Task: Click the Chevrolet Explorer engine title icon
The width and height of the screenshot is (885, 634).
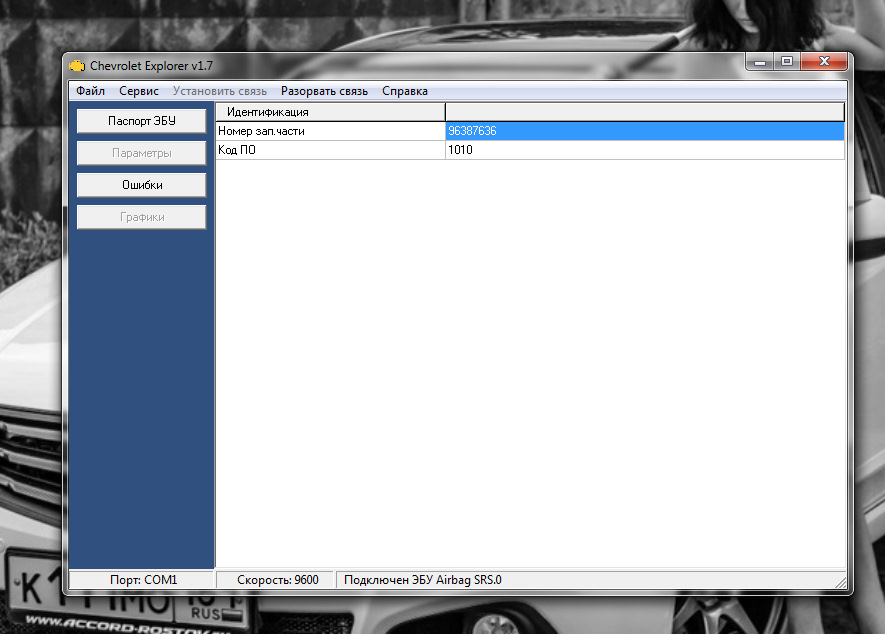Action: coord(77,66)
